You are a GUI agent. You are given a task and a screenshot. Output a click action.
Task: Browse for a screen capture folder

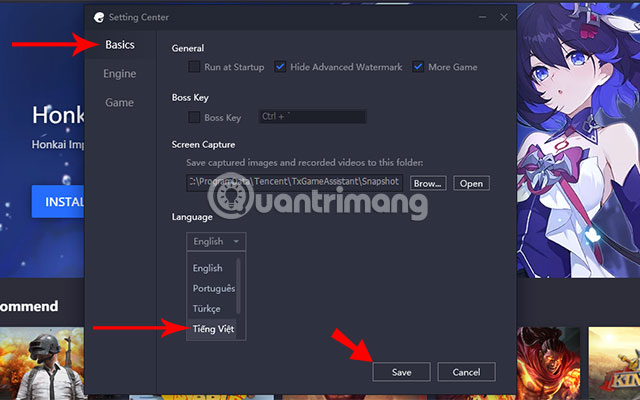(428, 183)
